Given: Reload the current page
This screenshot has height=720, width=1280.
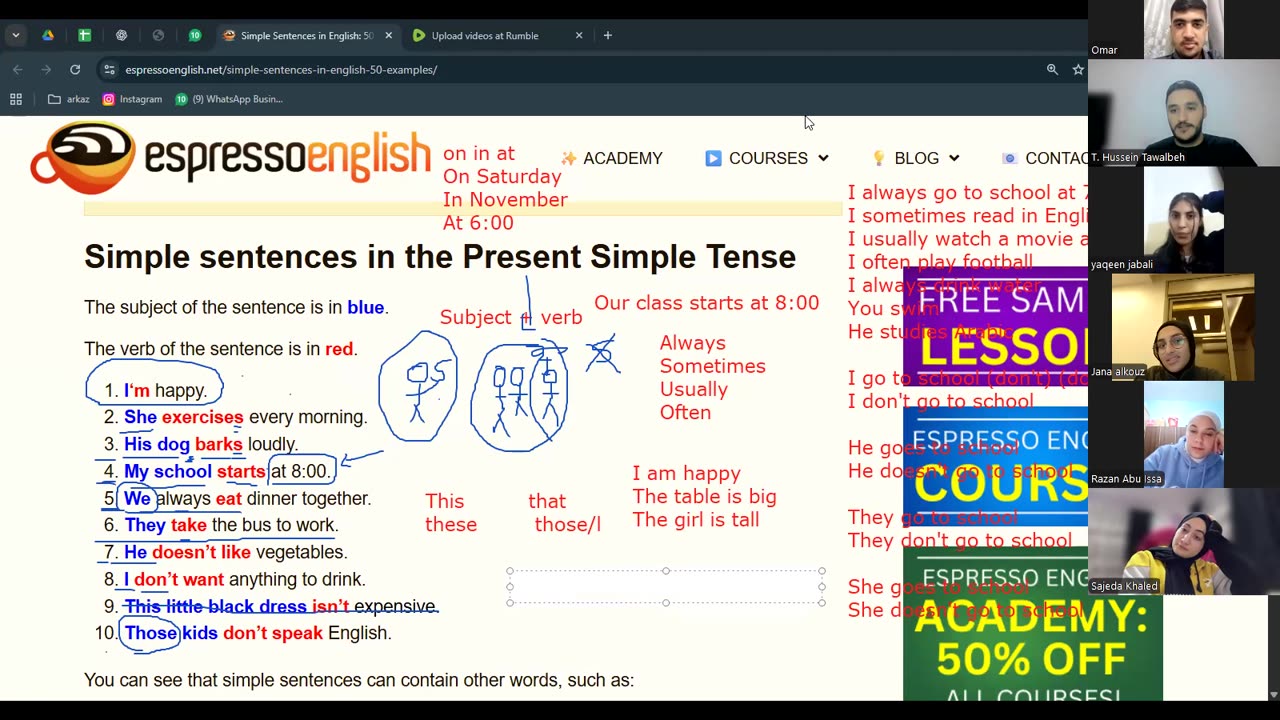Looking at the screenshot, I should click(75, 69).
